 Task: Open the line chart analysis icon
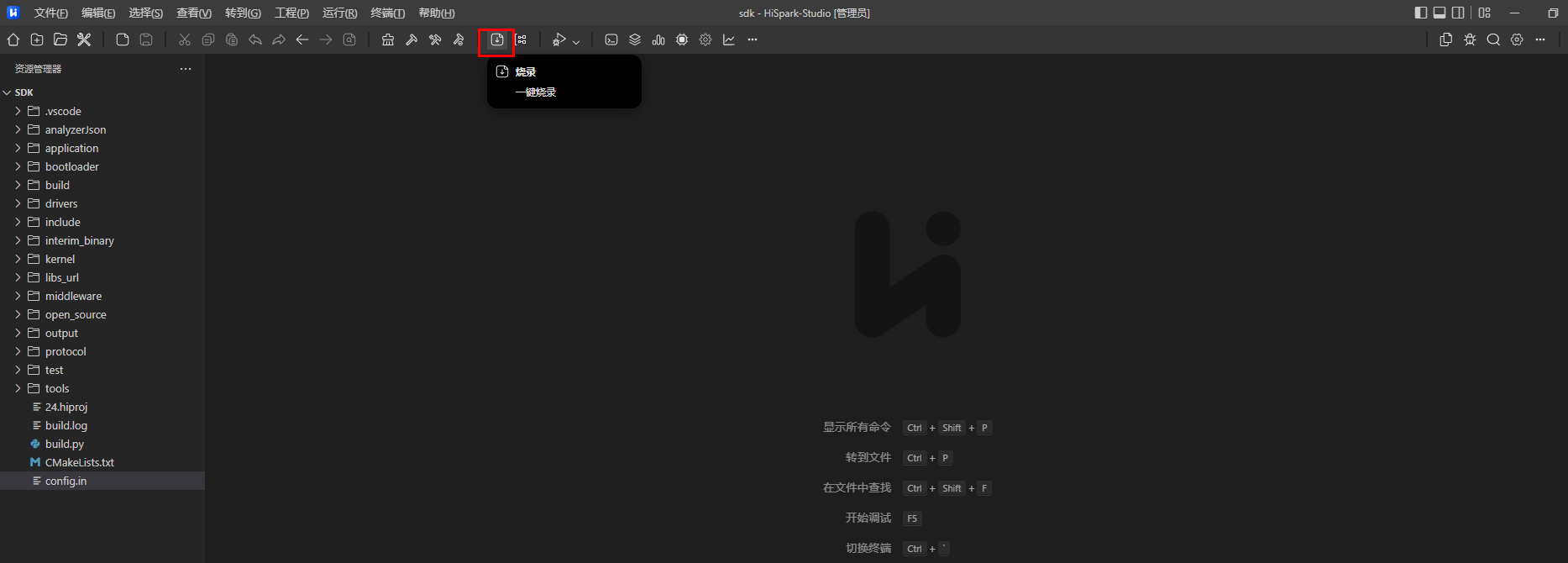pos(729,39)
